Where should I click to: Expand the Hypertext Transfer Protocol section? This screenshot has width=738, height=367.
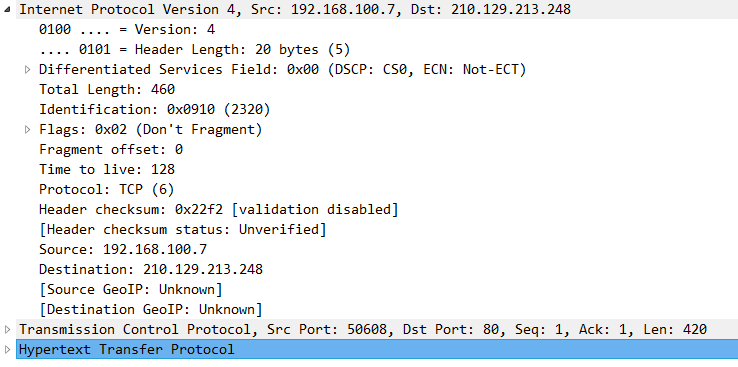tap(7, 350)
